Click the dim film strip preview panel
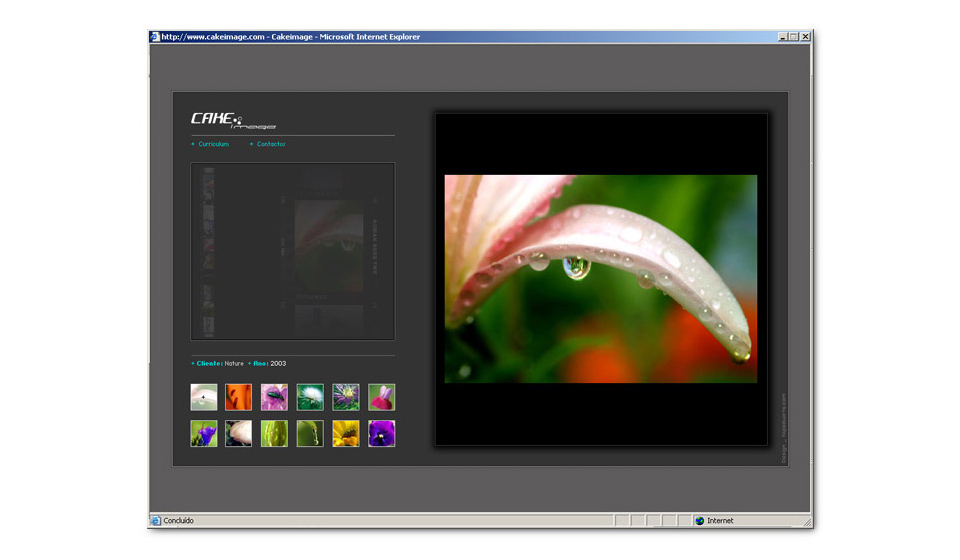Screen dimensions: 960x560 click(292, 251)
